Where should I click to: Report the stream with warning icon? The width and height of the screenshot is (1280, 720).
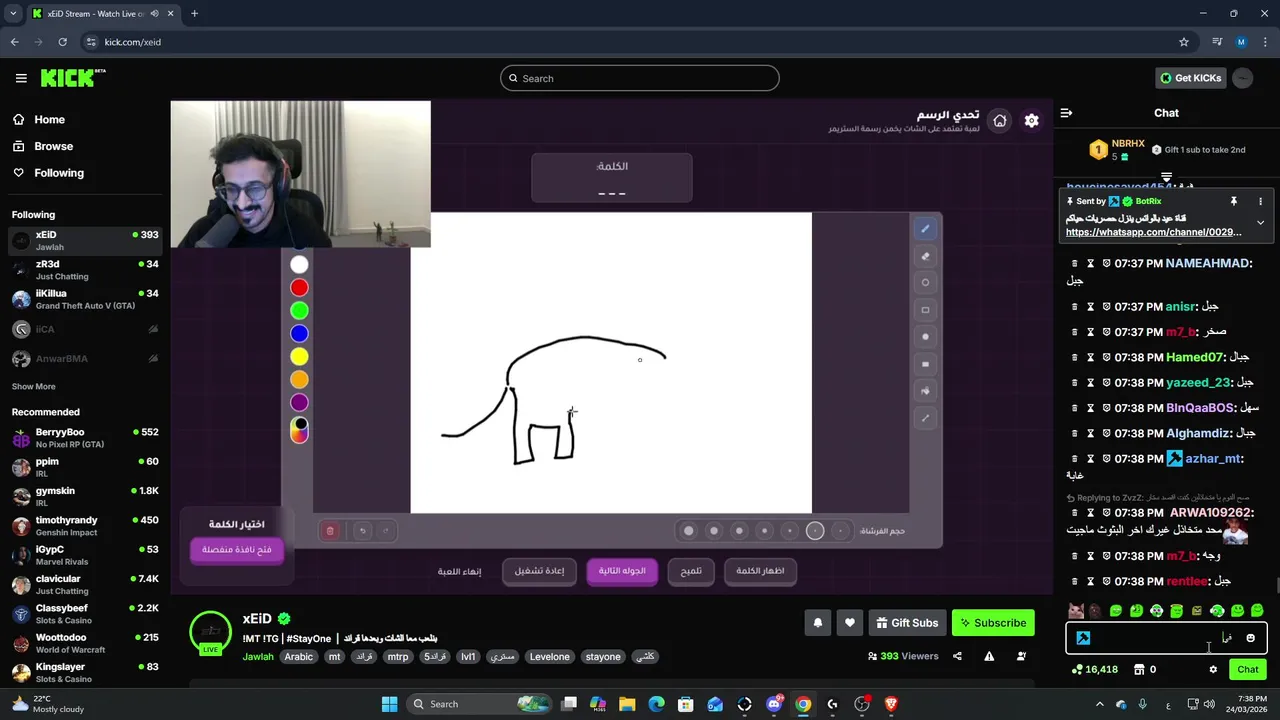click(x=989, y=656)
